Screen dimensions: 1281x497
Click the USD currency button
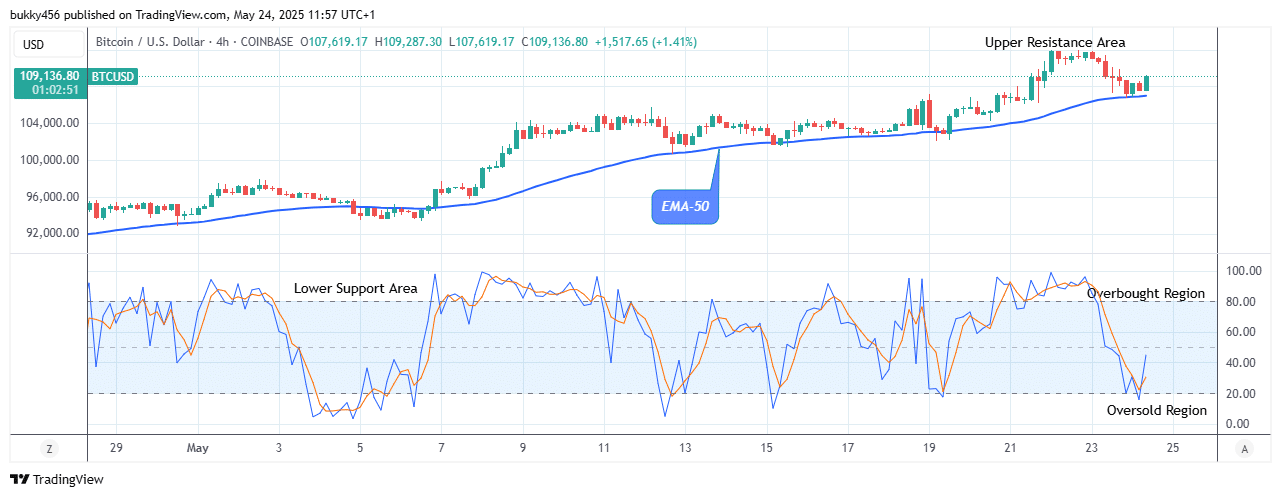click(x=48, y=45)
